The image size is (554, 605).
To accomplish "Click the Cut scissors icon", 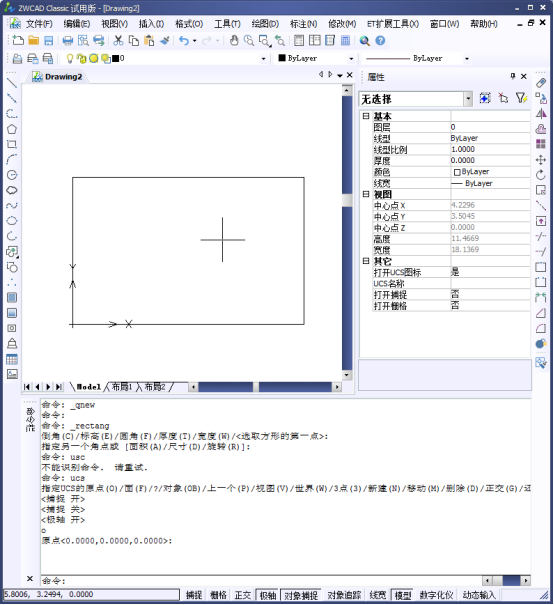I will [118, 41].
